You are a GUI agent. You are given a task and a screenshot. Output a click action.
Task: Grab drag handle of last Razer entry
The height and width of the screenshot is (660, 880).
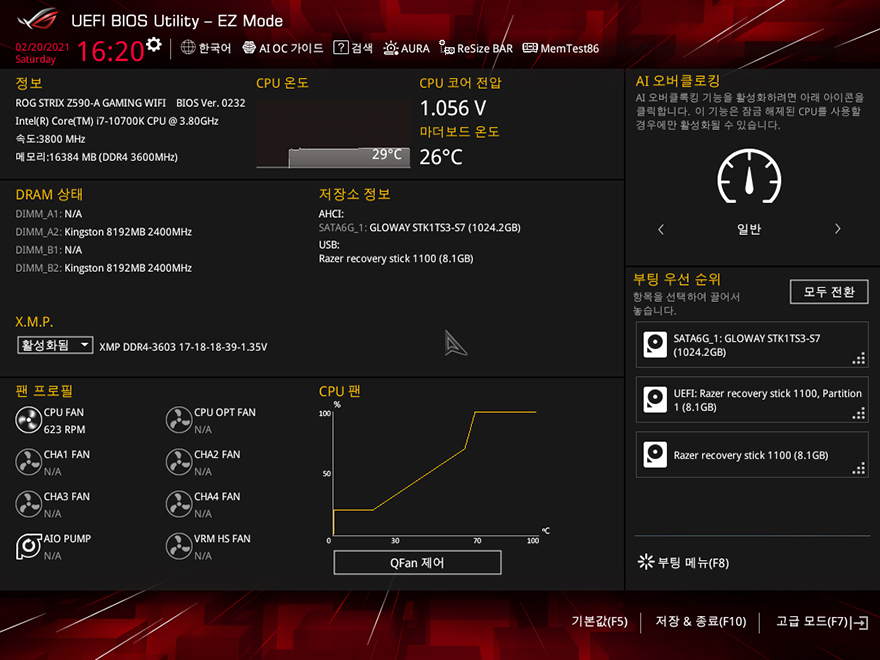click(x=859, y=469)
